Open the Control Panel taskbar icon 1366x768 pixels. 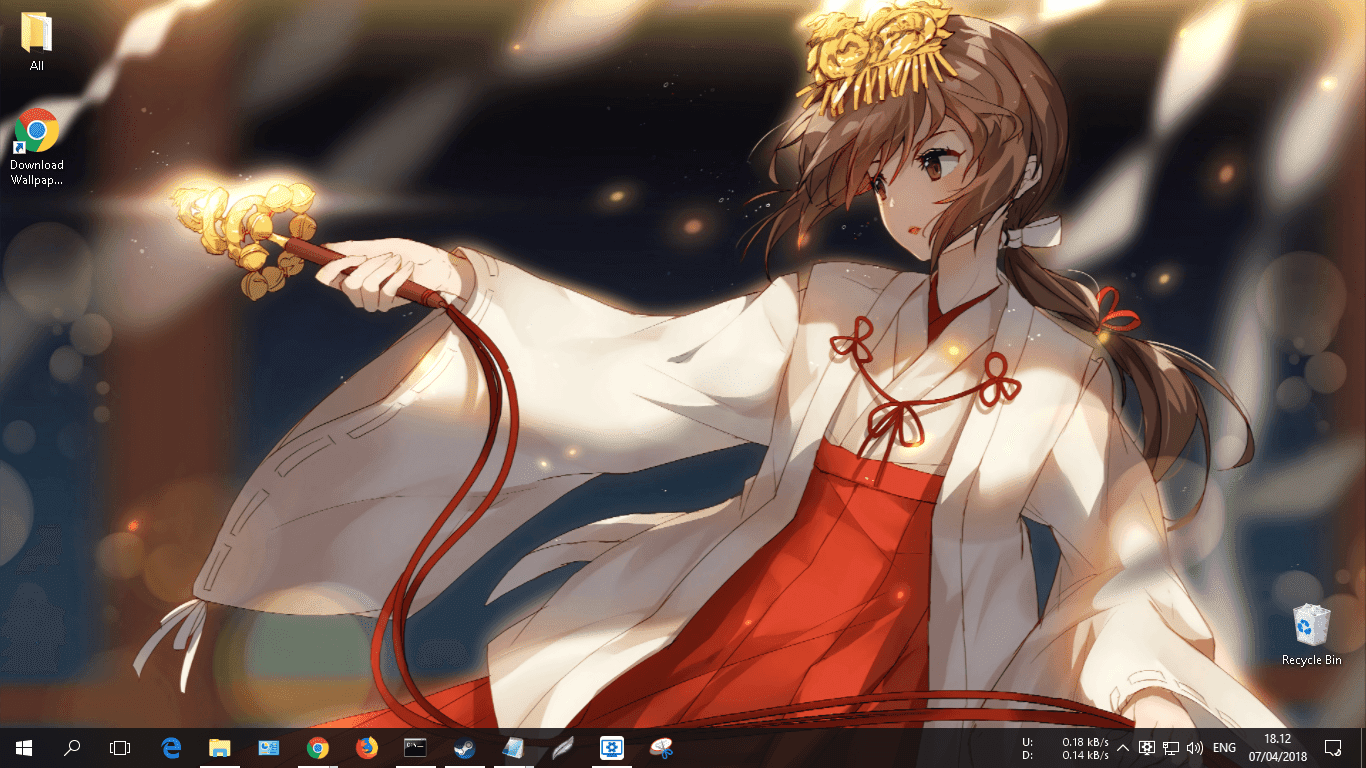pos(269,747)
